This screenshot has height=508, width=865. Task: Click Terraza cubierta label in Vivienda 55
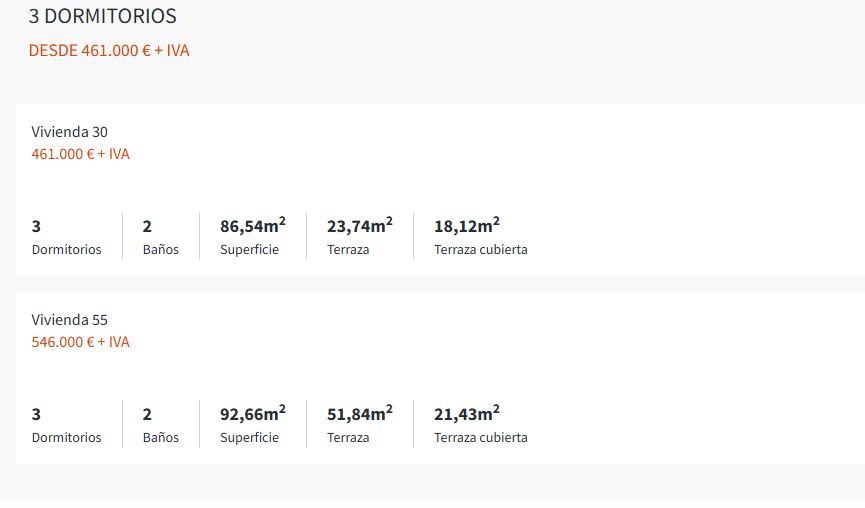(x=481, y=437)
